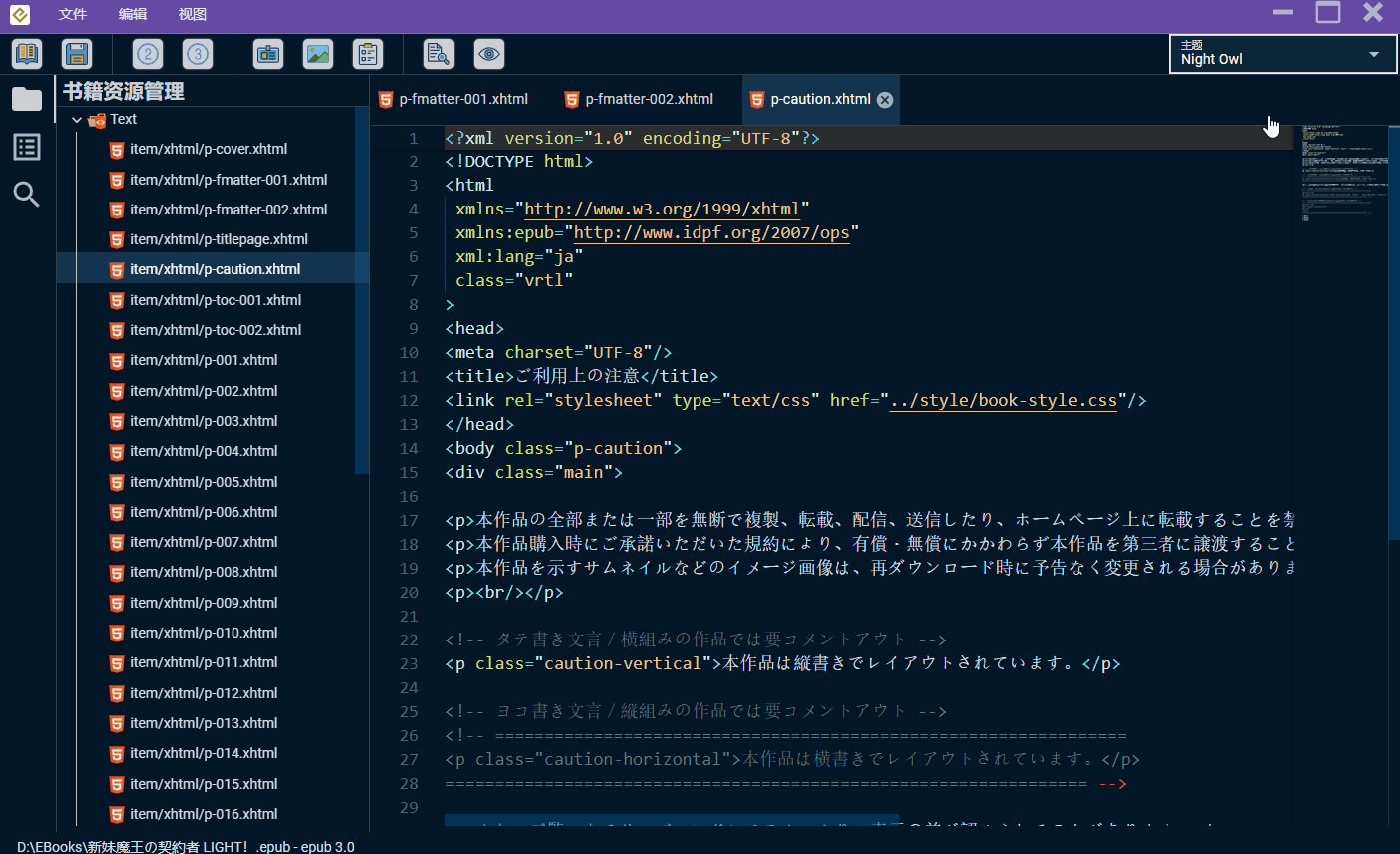1400x854 pixels.
Task: Open the 编辑 menu
Action: tap(133, 14)
